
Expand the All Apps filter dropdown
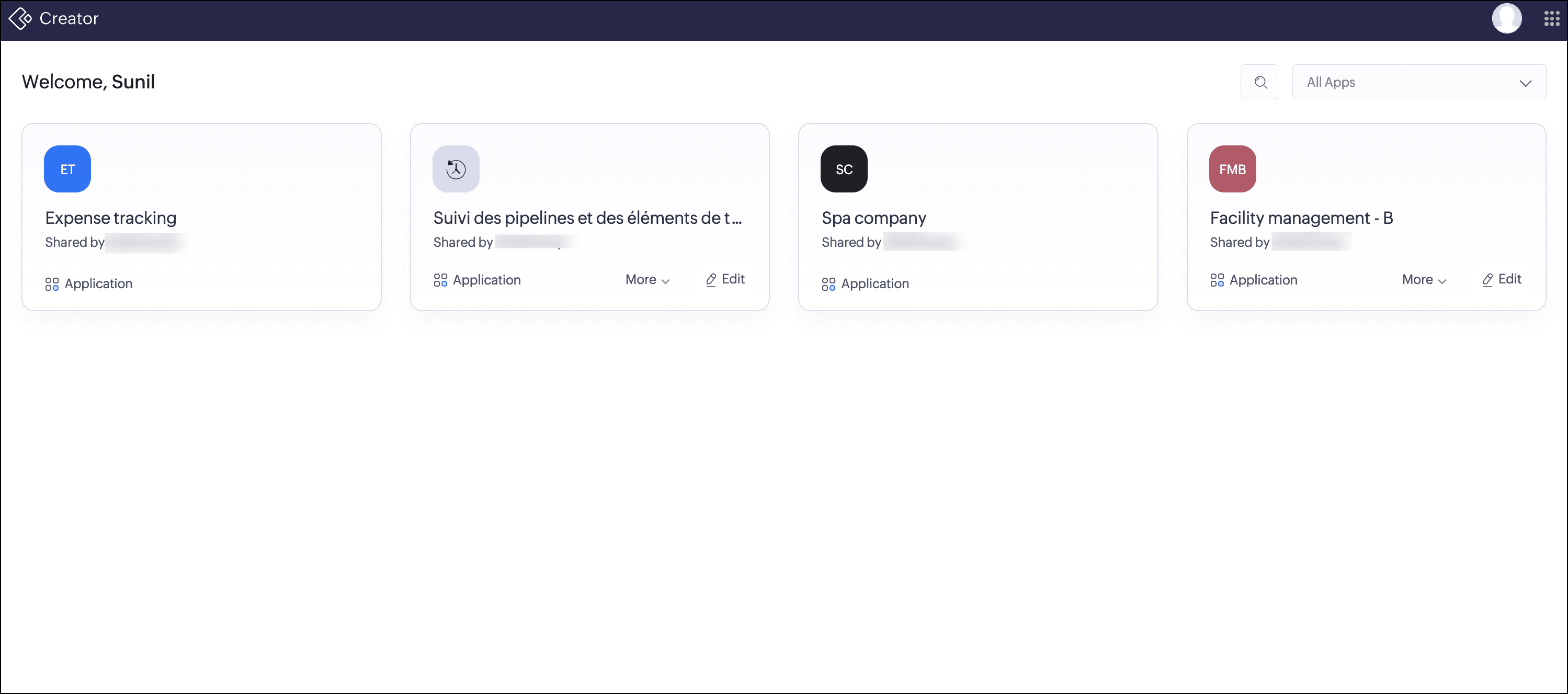(1418, 82)
